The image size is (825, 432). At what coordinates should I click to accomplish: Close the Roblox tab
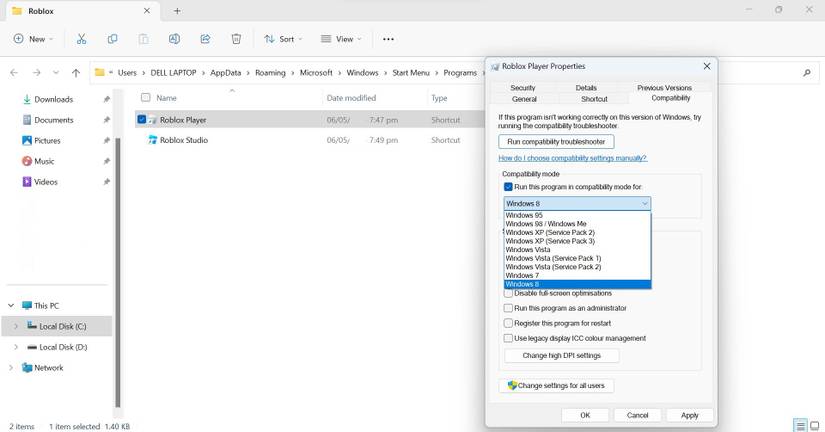tap(147, 11)
